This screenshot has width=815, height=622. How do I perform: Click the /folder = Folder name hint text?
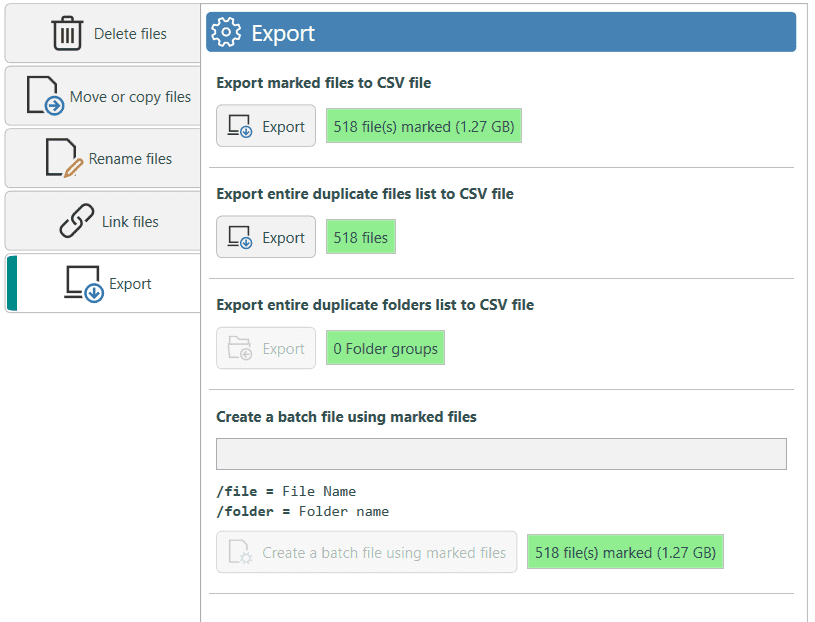pos(302,511)
